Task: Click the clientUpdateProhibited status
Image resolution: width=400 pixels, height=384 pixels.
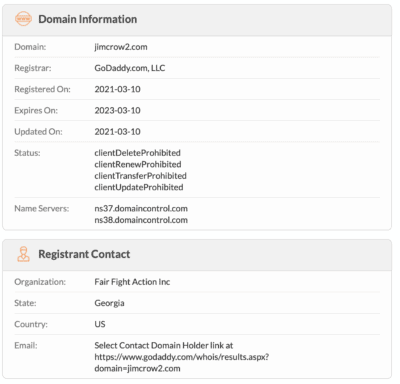Action: (x=139, y=187)
